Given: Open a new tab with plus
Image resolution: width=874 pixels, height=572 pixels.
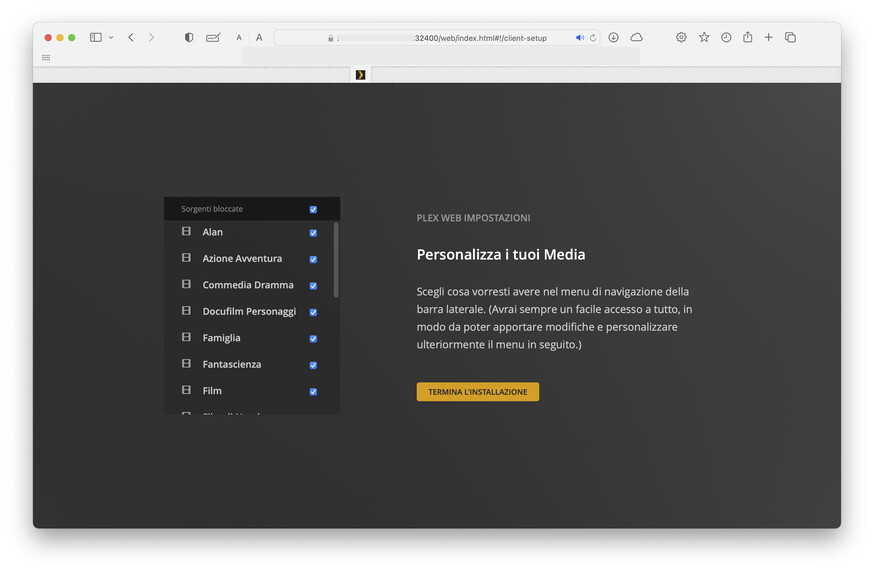Looking at the screenshot, I should [x=769, y=37].
